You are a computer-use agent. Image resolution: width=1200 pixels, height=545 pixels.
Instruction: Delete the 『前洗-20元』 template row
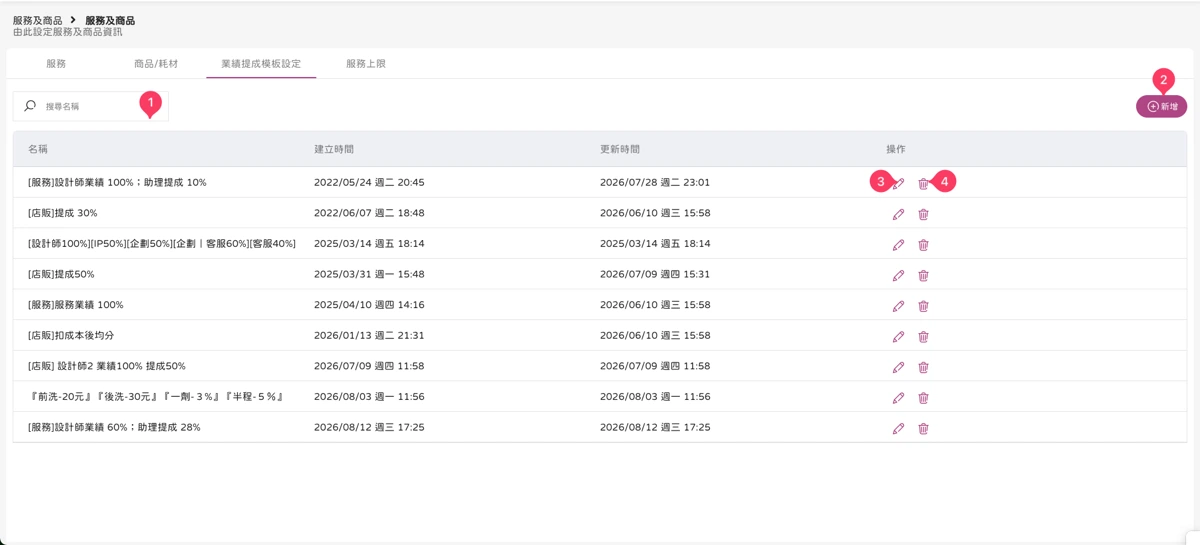[x=923, y=398]
